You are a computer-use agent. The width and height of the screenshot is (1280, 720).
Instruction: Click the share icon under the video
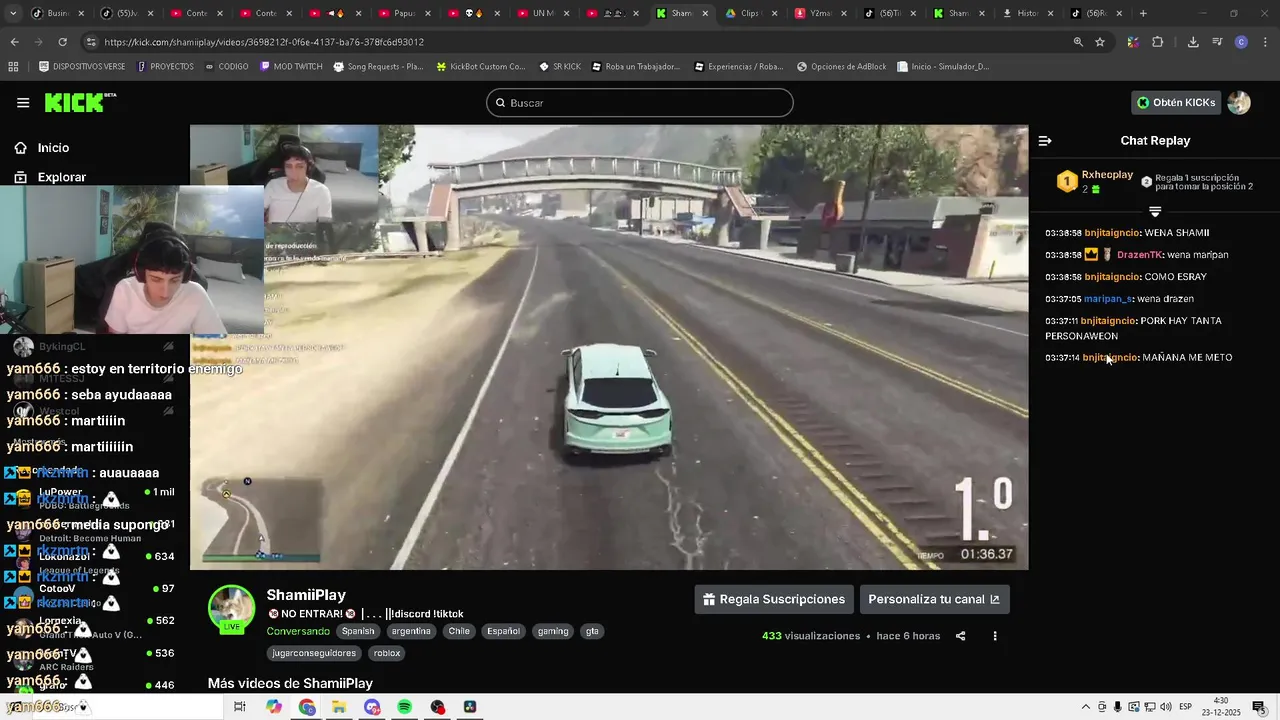960,636
